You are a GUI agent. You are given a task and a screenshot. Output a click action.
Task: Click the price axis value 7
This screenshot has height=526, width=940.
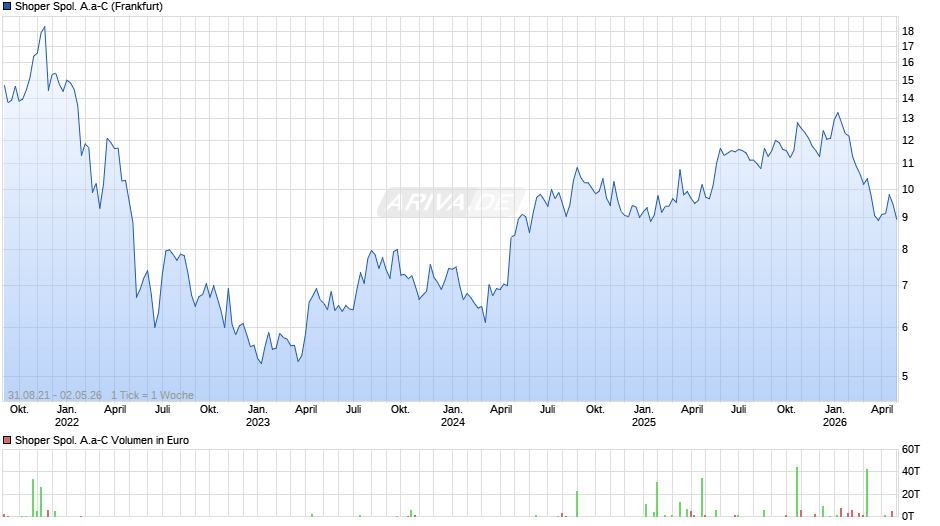[x=905, y=285]
